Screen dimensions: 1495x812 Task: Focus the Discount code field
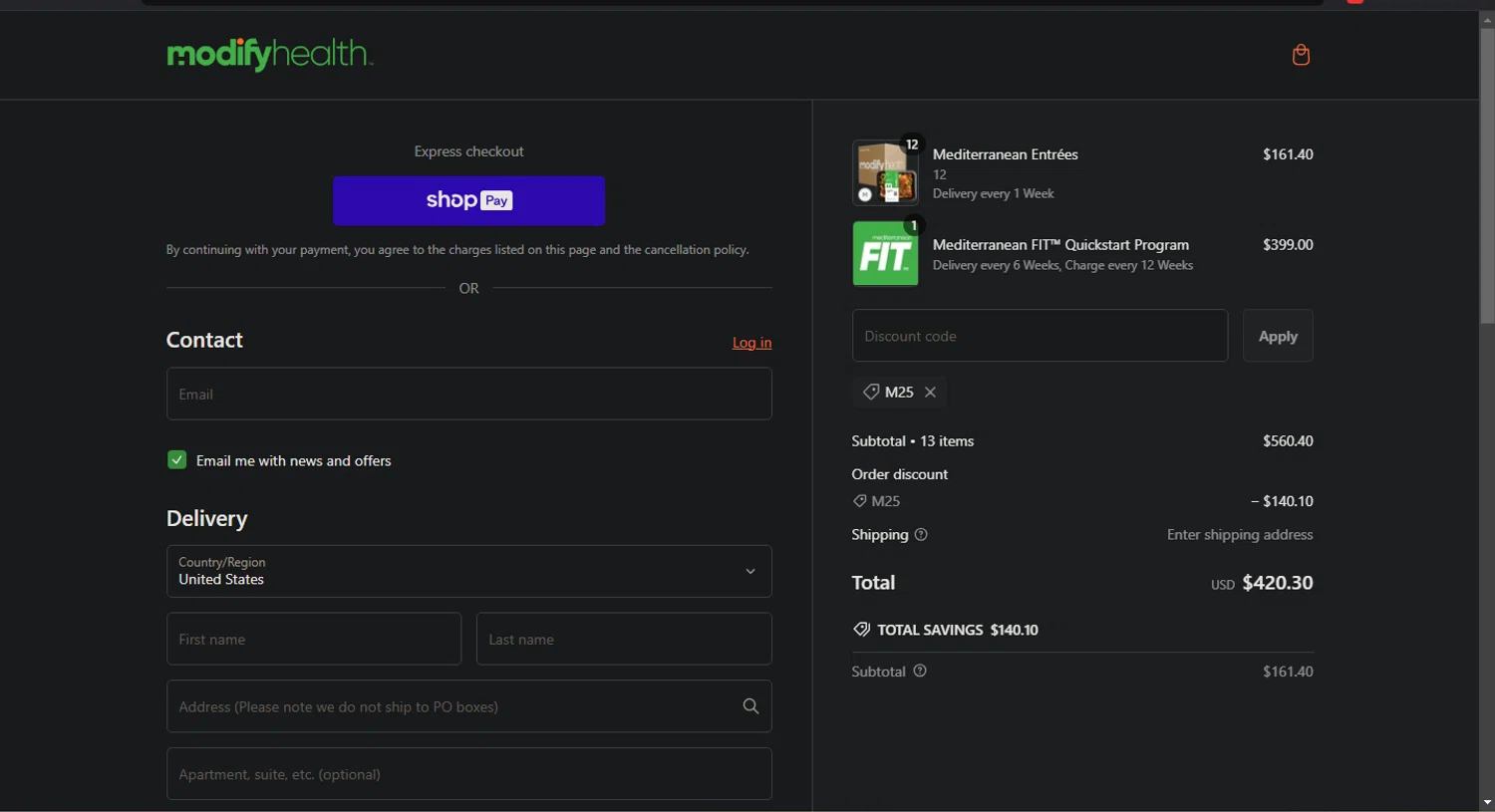coord(1040,336)
